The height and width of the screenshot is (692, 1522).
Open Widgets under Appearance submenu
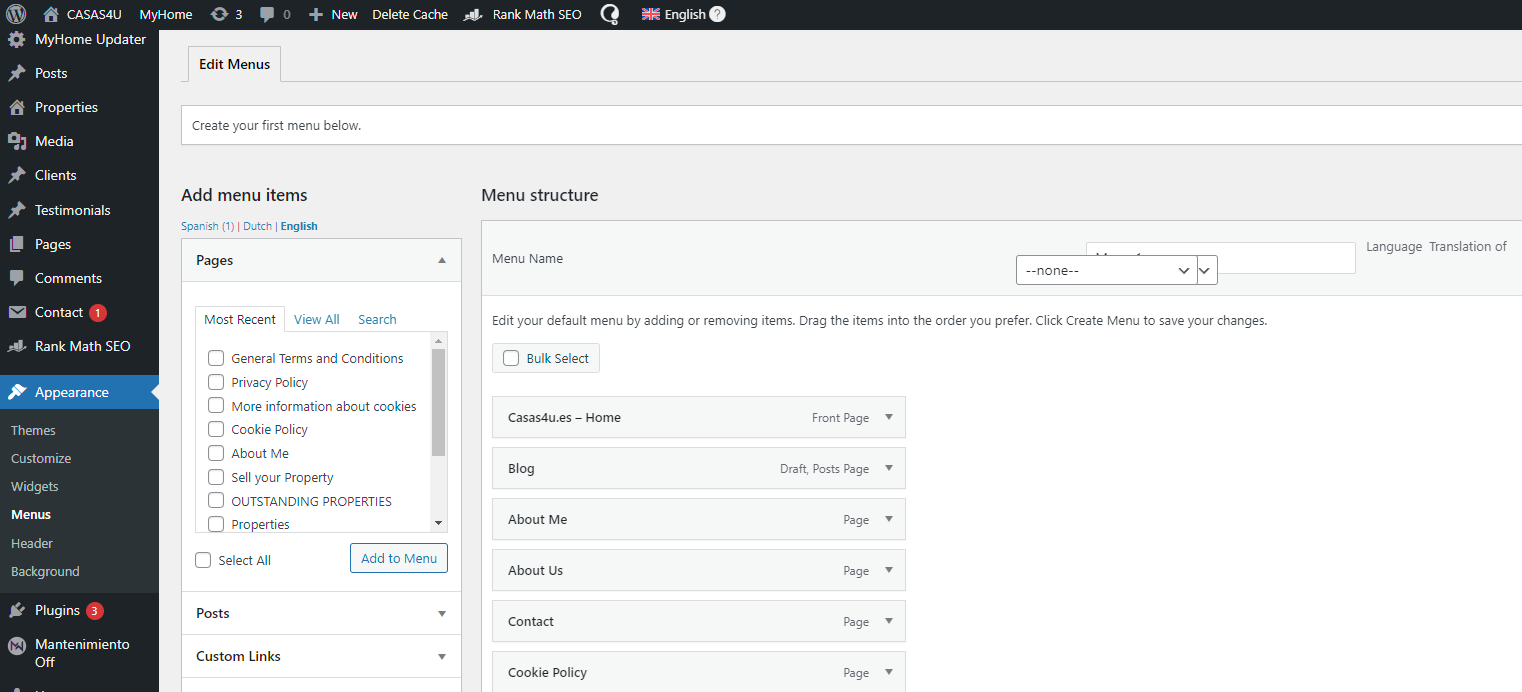35,486
